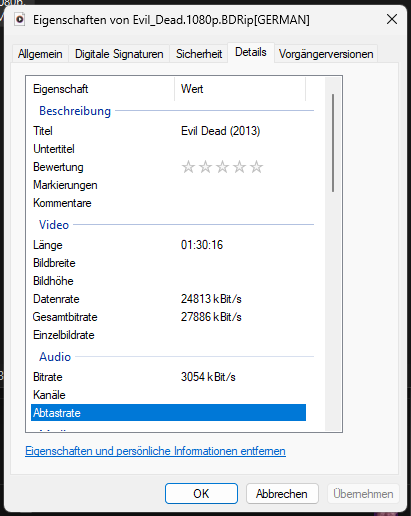Select the highlighted Abtastrate row
This screenshot has width=411, height=516.
click(x=168, y=413)
